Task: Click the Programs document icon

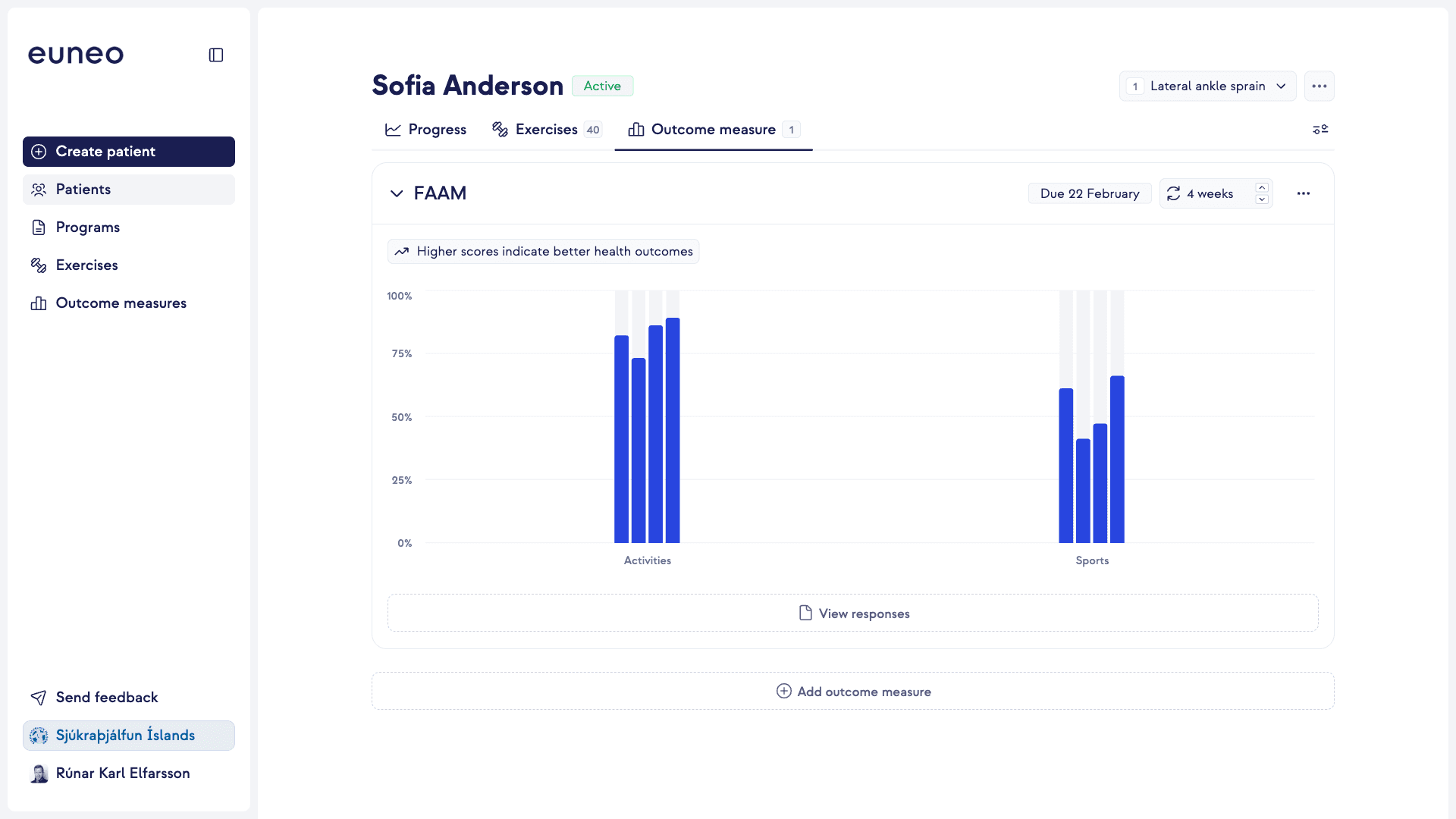Action: [x=38, y=227]
